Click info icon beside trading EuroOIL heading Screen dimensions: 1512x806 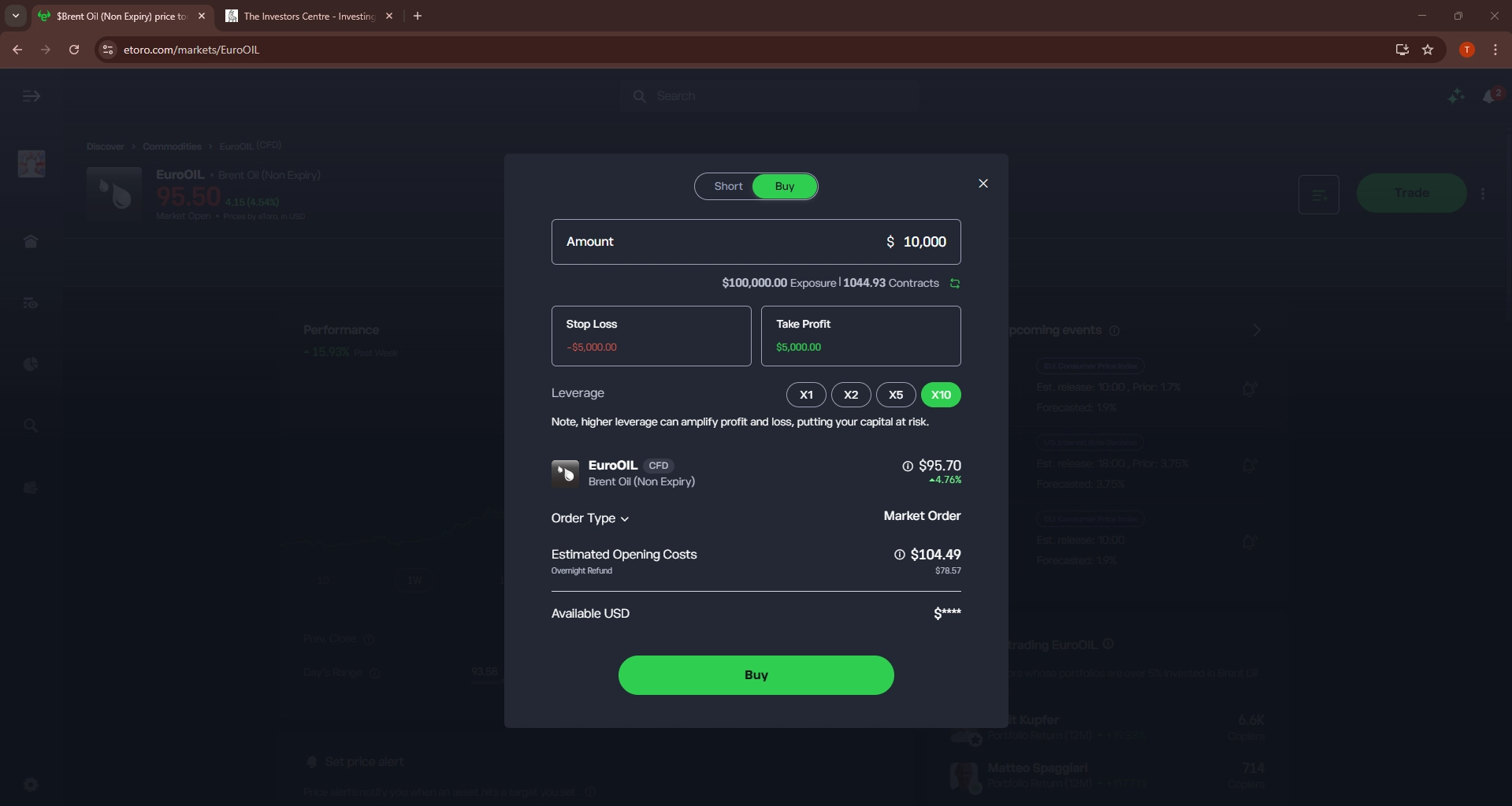tap(1108, 644)
